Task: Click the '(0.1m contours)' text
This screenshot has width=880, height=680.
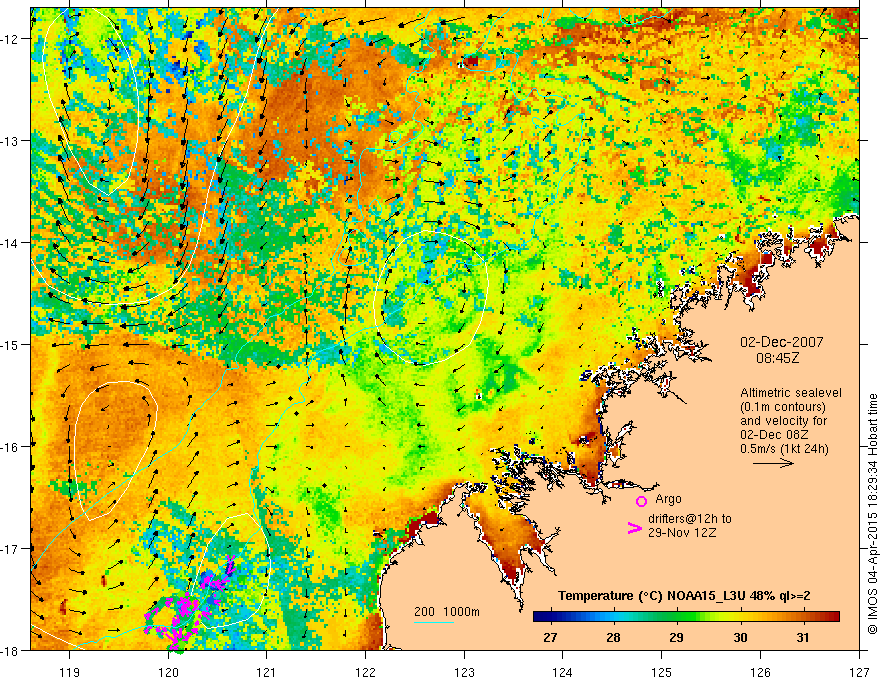Action: (783, 407)
